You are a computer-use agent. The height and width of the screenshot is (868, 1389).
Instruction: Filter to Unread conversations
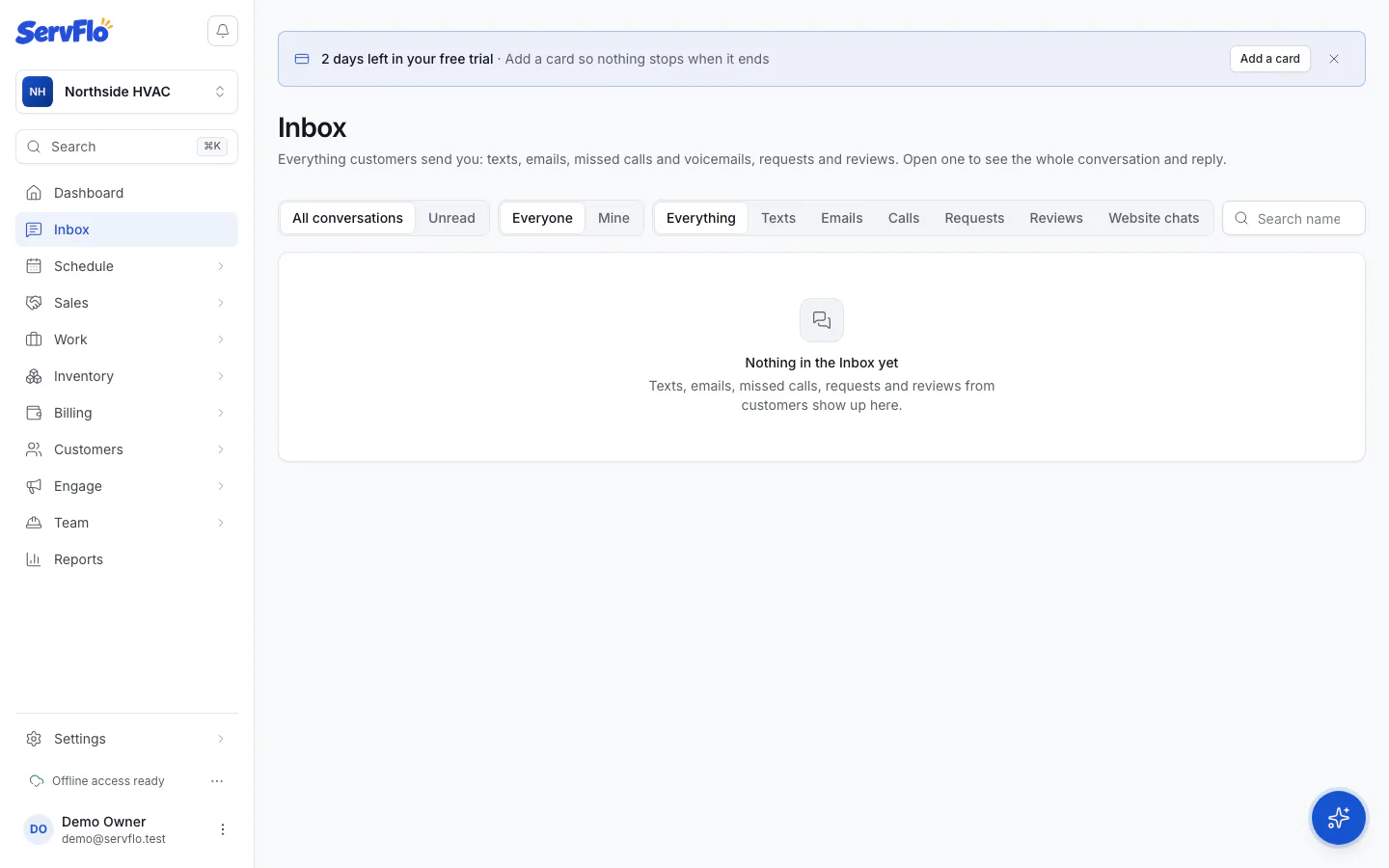451,218
